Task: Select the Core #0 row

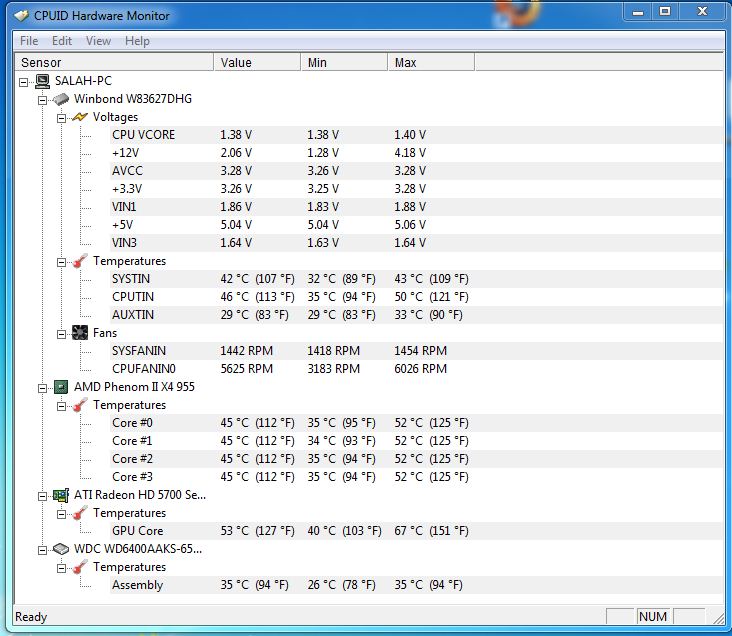Action: pyautogui.click(x=416, y=423)
